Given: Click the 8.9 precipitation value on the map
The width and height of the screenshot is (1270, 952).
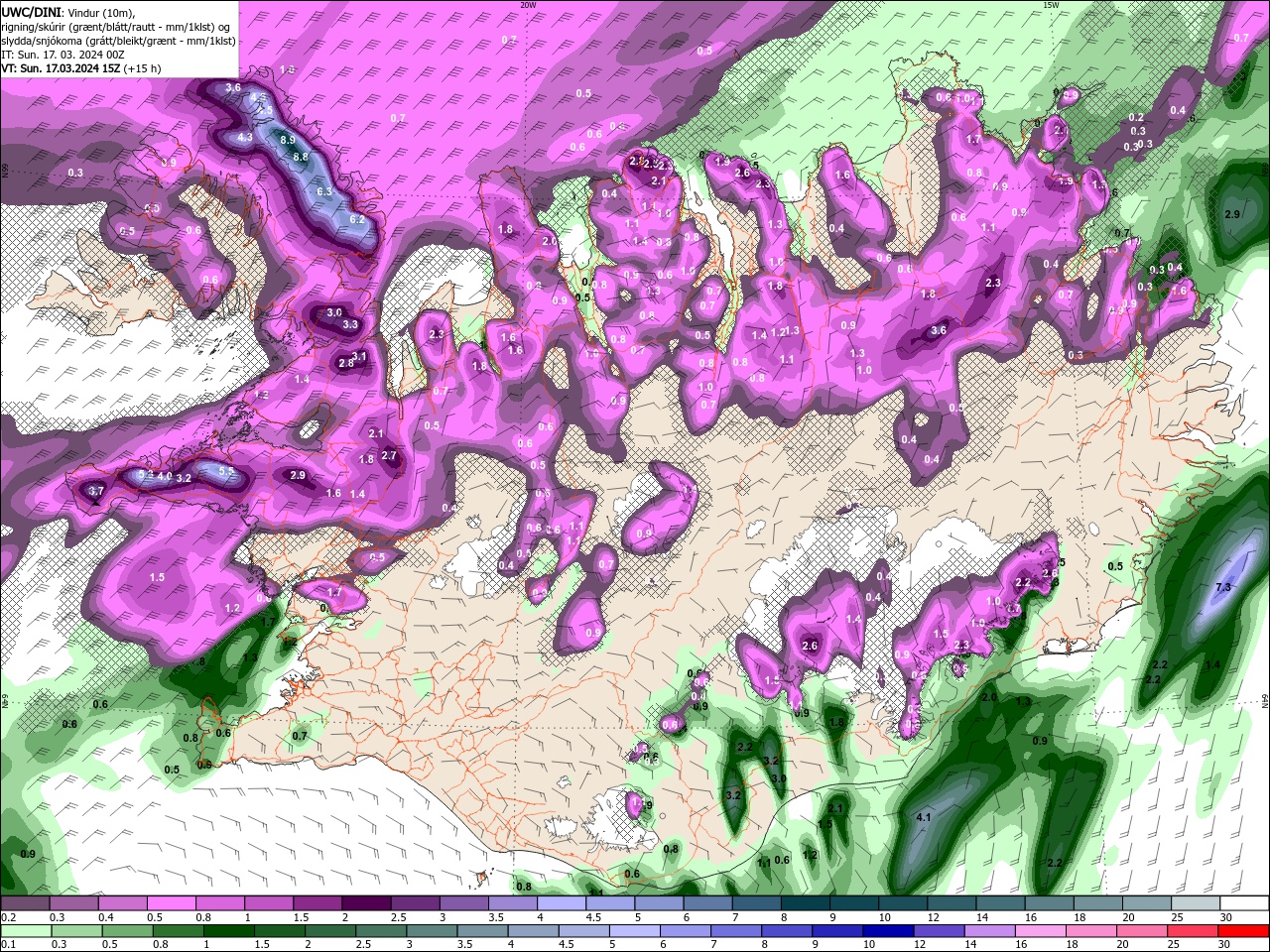Looking at the screenshot, I should 288,140.
